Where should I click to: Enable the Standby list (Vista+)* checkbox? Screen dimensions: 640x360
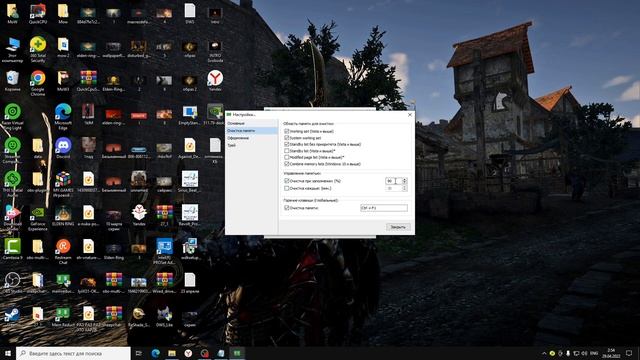coord(287,151)
